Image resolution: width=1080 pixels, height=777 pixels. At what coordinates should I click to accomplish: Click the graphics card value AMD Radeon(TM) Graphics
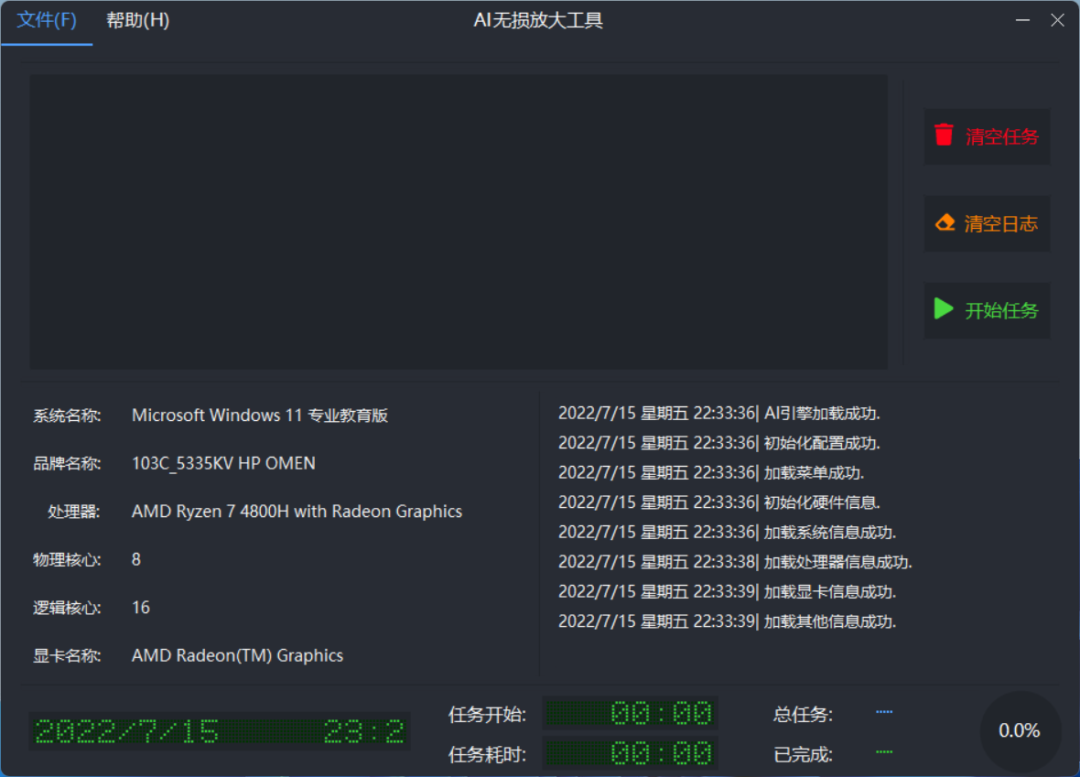[237, 656]
